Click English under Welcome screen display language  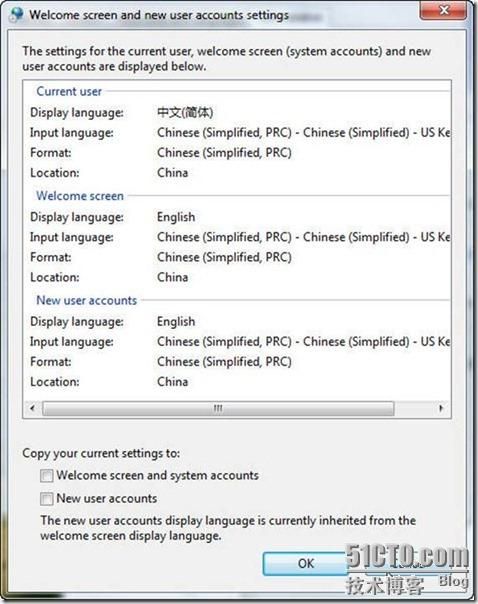(x=176, y=217)
